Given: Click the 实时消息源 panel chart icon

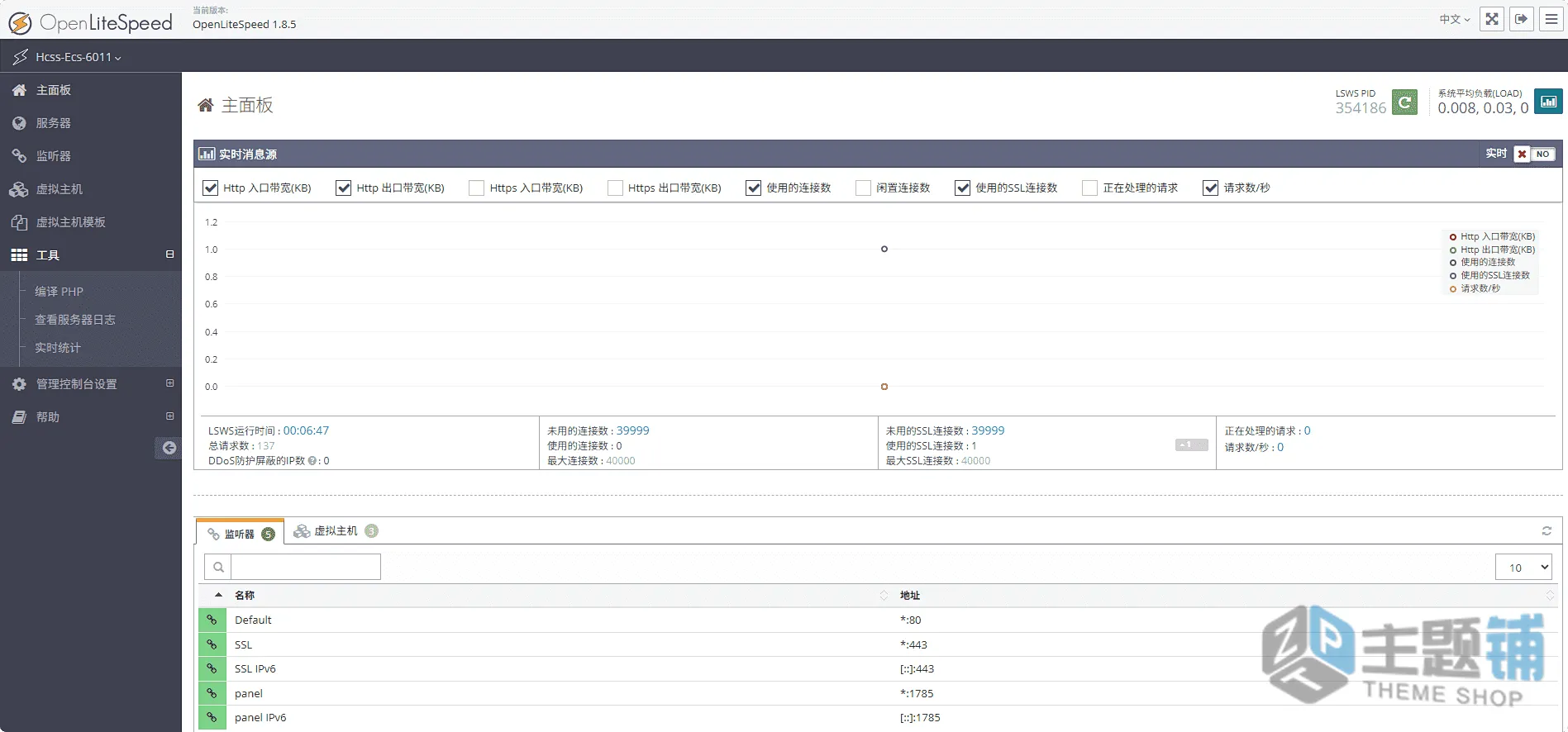Looking at the screenshot, I should pos(207,154).
